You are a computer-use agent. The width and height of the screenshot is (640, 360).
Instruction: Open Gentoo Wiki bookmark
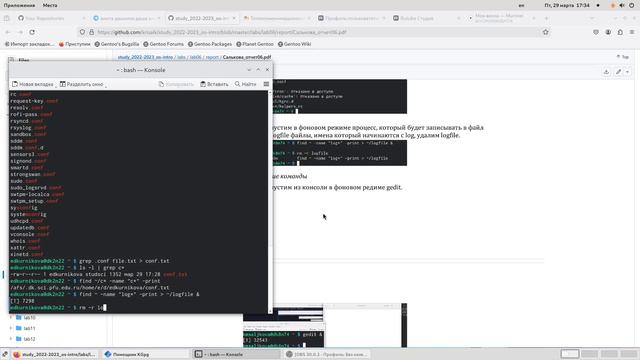pos(294,44)
